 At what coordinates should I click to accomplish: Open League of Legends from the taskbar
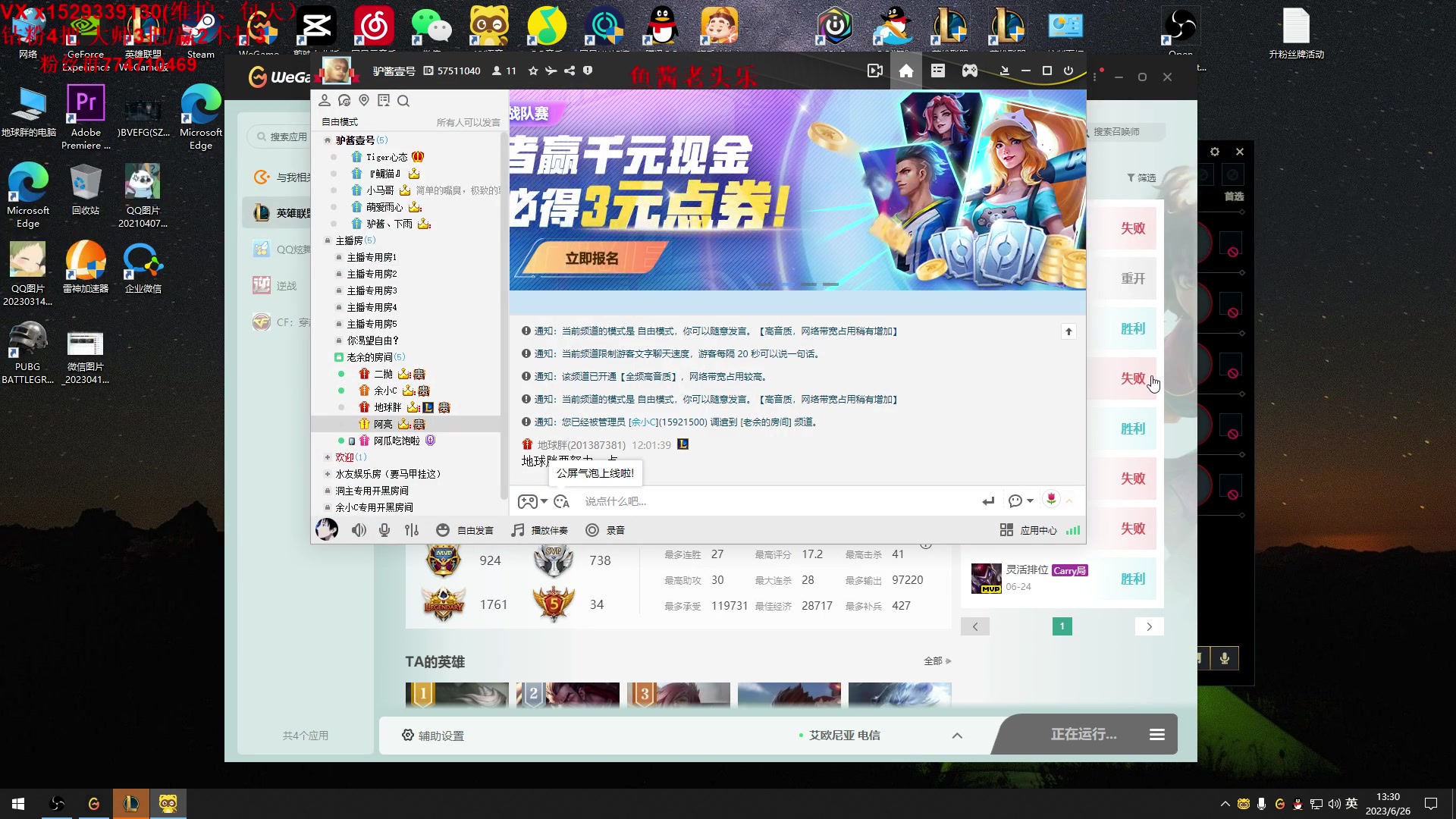coord(131,804)
